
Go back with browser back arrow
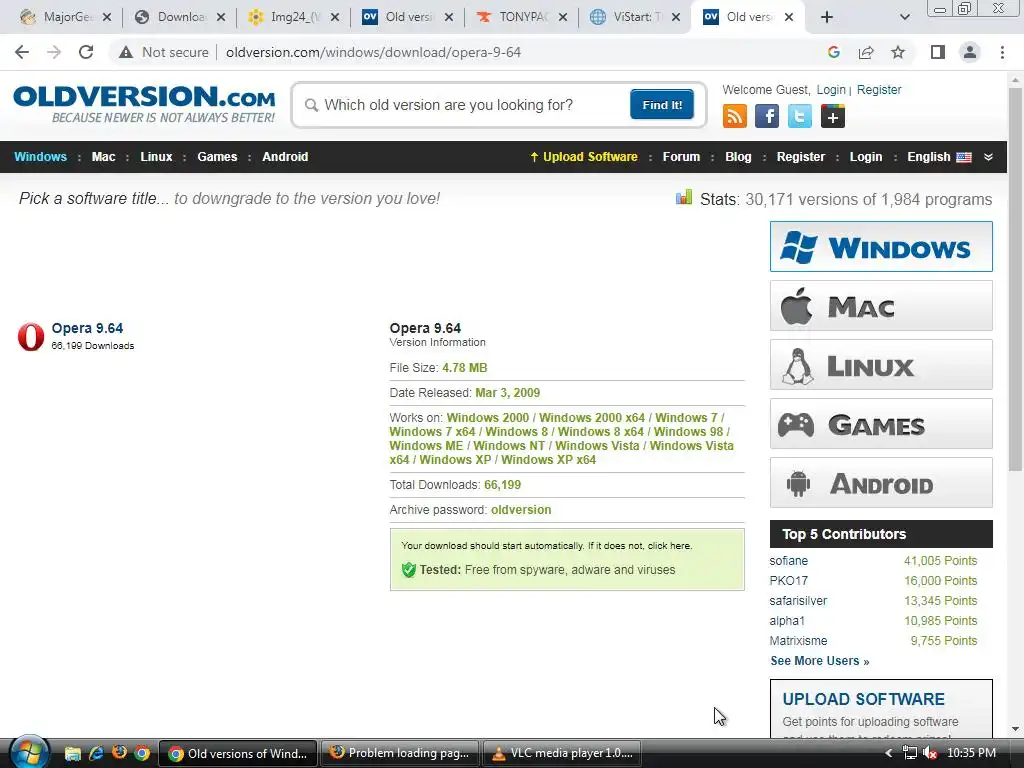click(22, 52)
